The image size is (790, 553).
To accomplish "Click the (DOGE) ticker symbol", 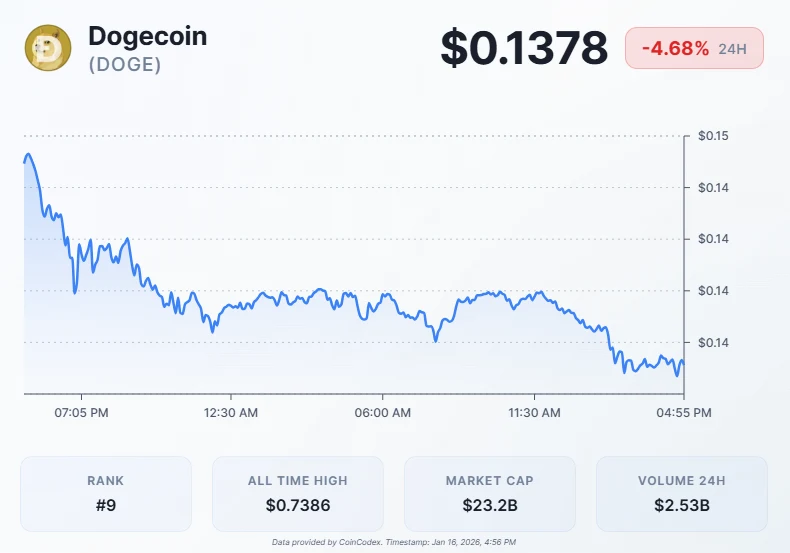I will tap(124, 64).
